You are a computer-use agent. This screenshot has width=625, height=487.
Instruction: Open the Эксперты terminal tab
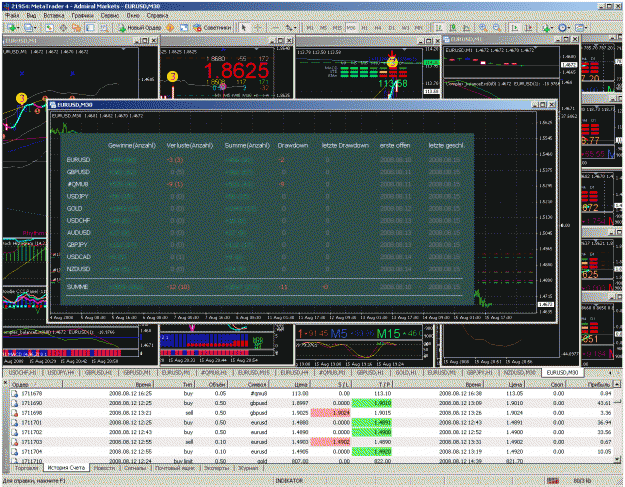[x=216, y=468]
